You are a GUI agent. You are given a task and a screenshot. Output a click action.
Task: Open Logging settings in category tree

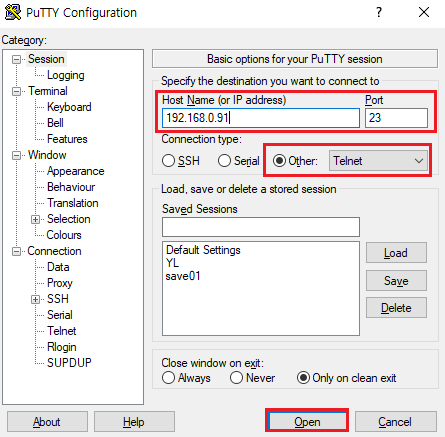[66, 75]
